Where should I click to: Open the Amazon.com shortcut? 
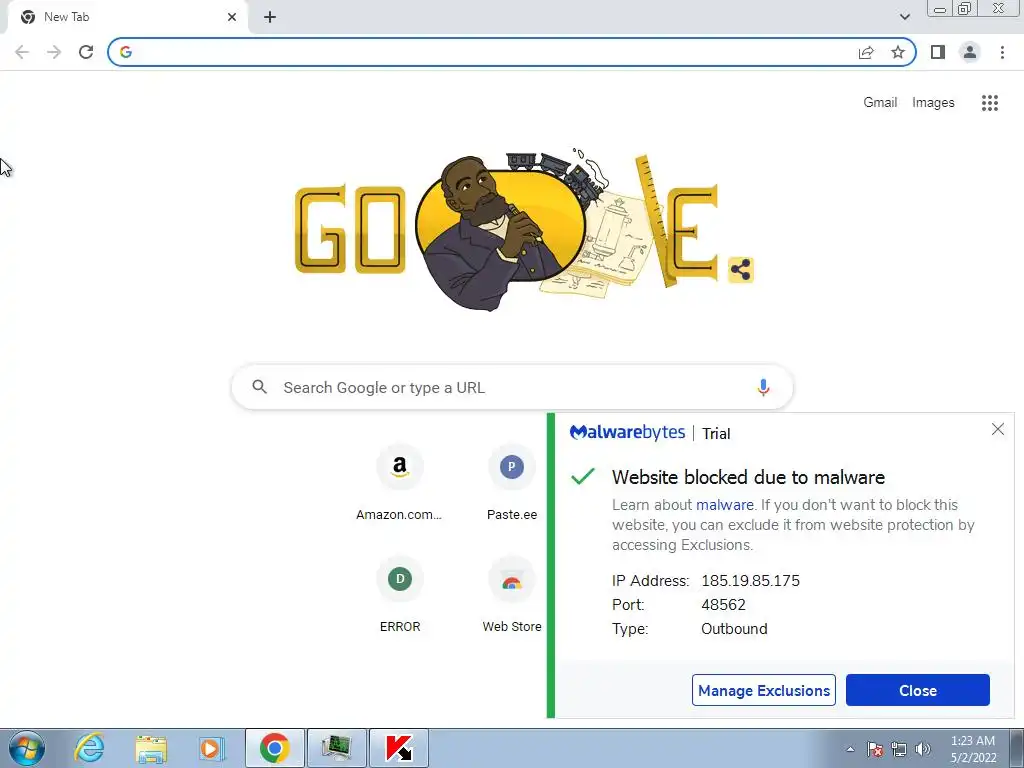coord(399,483)
